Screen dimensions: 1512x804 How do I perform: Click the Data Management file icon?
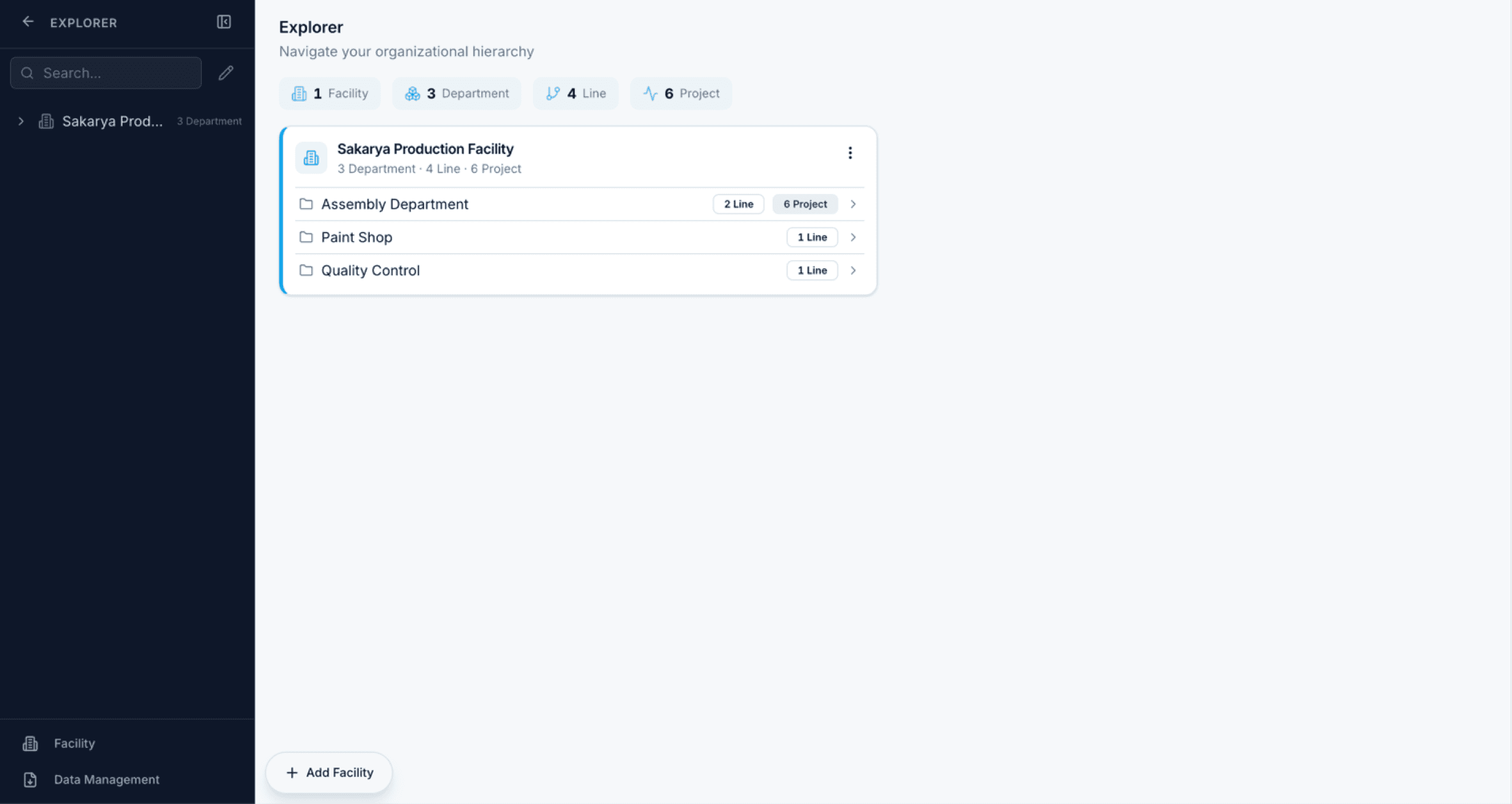tap(30, 780)
